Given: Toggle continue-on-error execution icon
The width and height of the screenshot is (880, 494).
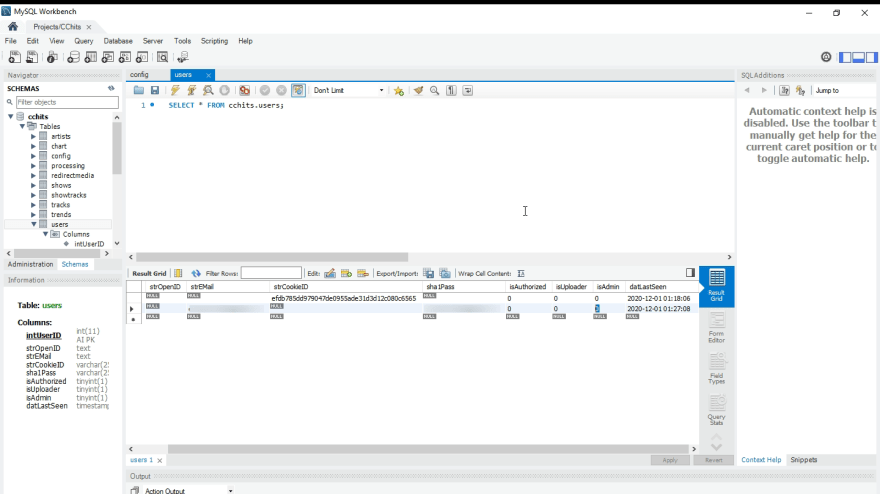Looking at the screenshot, I should [245, 90].
